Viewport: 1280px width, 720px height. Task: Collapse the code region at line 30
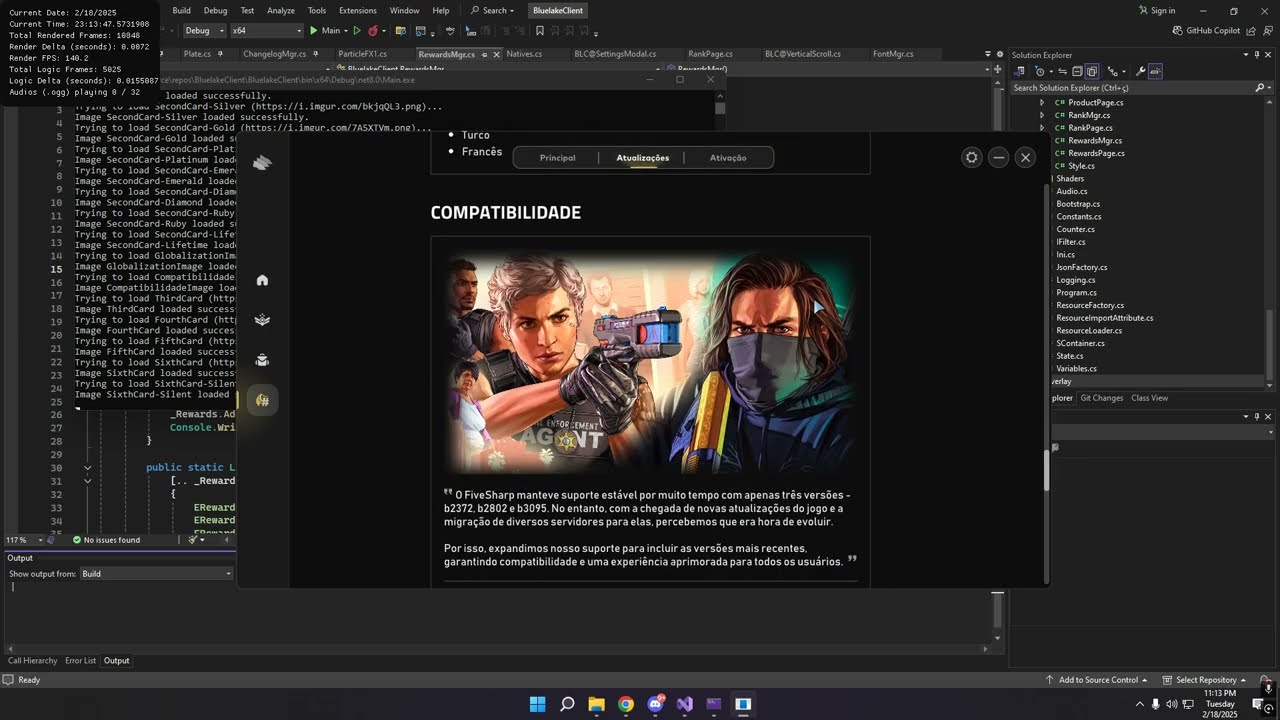tap(87, 468)
